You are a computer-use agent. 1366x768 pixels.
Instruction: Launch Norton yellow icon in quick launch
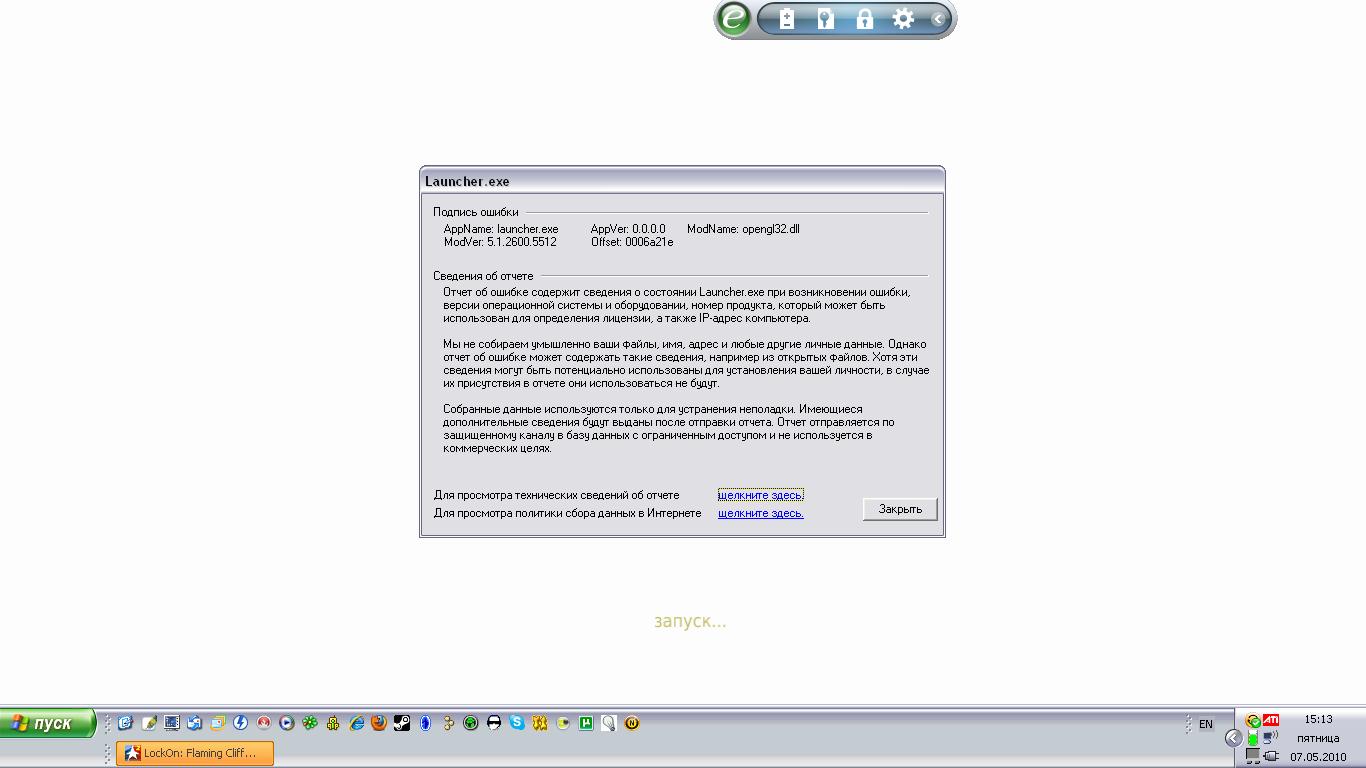point(632,723)
